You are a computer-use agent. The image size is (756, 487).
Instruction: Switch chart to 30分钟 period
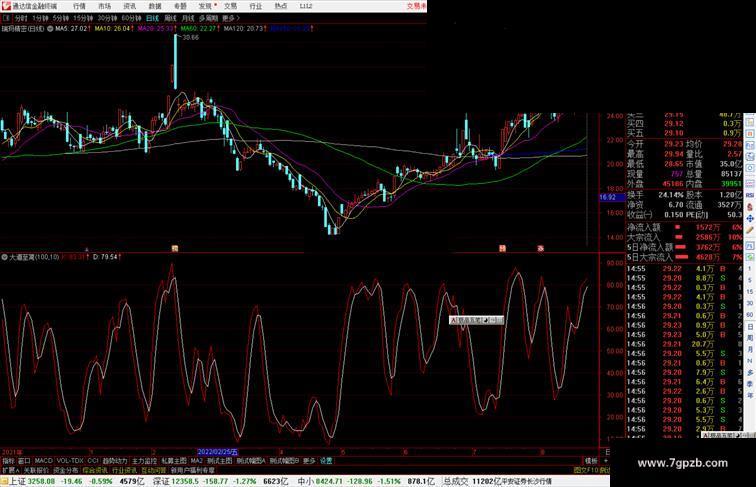pyautogui.click(x=107, y=18)
